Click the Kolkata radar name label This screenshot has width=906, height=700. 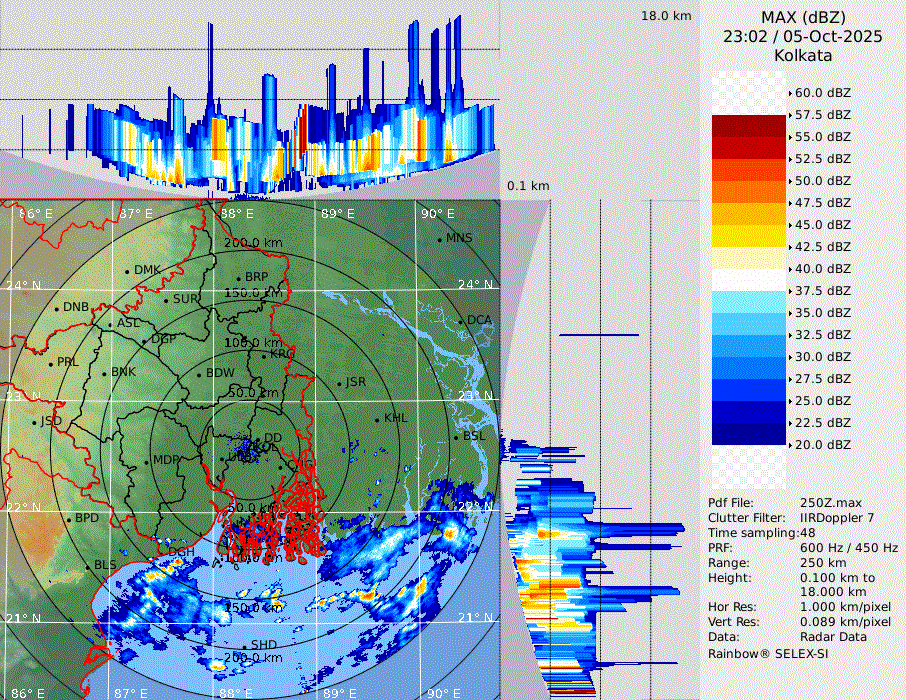click(803, 55)
